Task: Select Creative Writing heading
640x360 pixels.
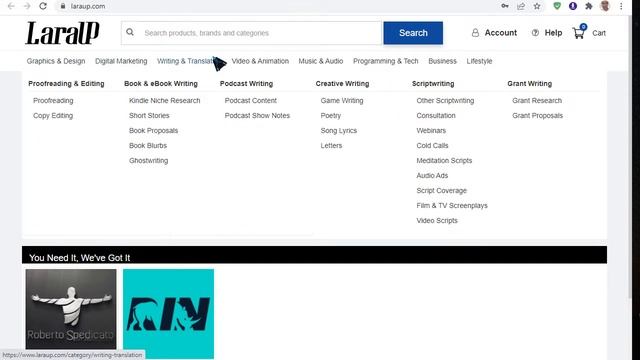Action: point(342,84)
